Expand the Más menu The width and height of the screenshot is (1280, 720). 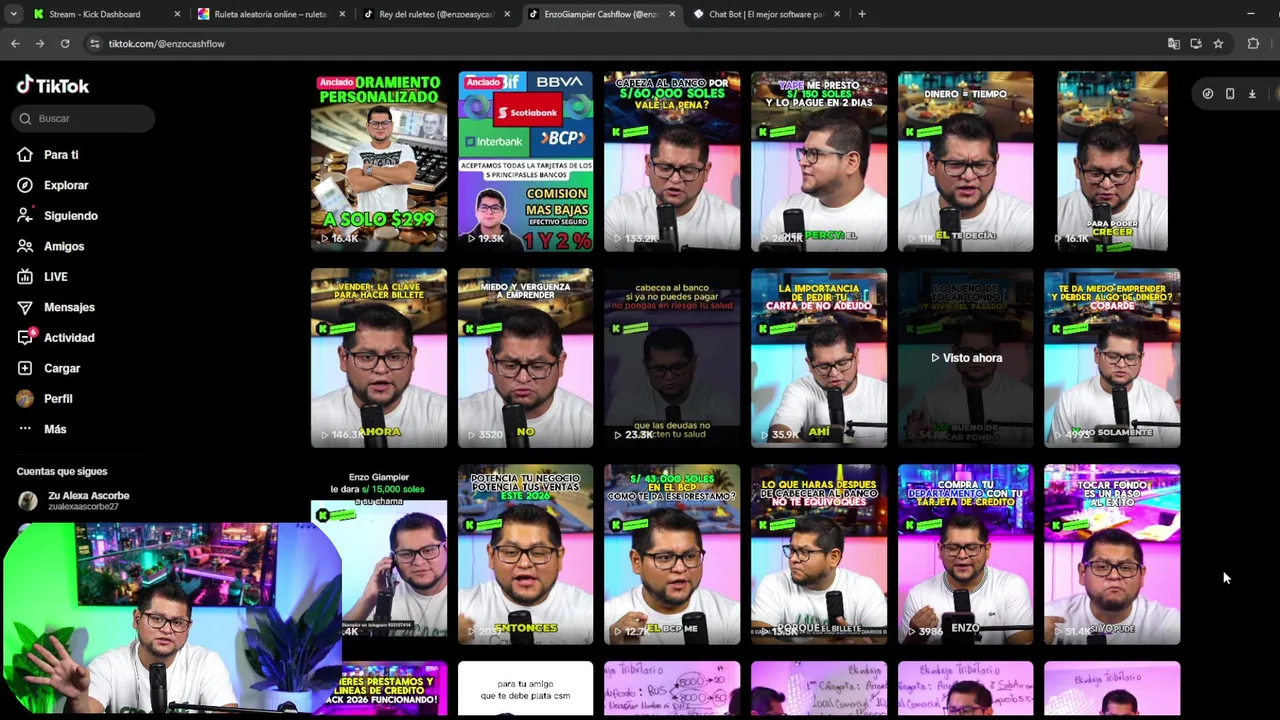coord(55,429)
